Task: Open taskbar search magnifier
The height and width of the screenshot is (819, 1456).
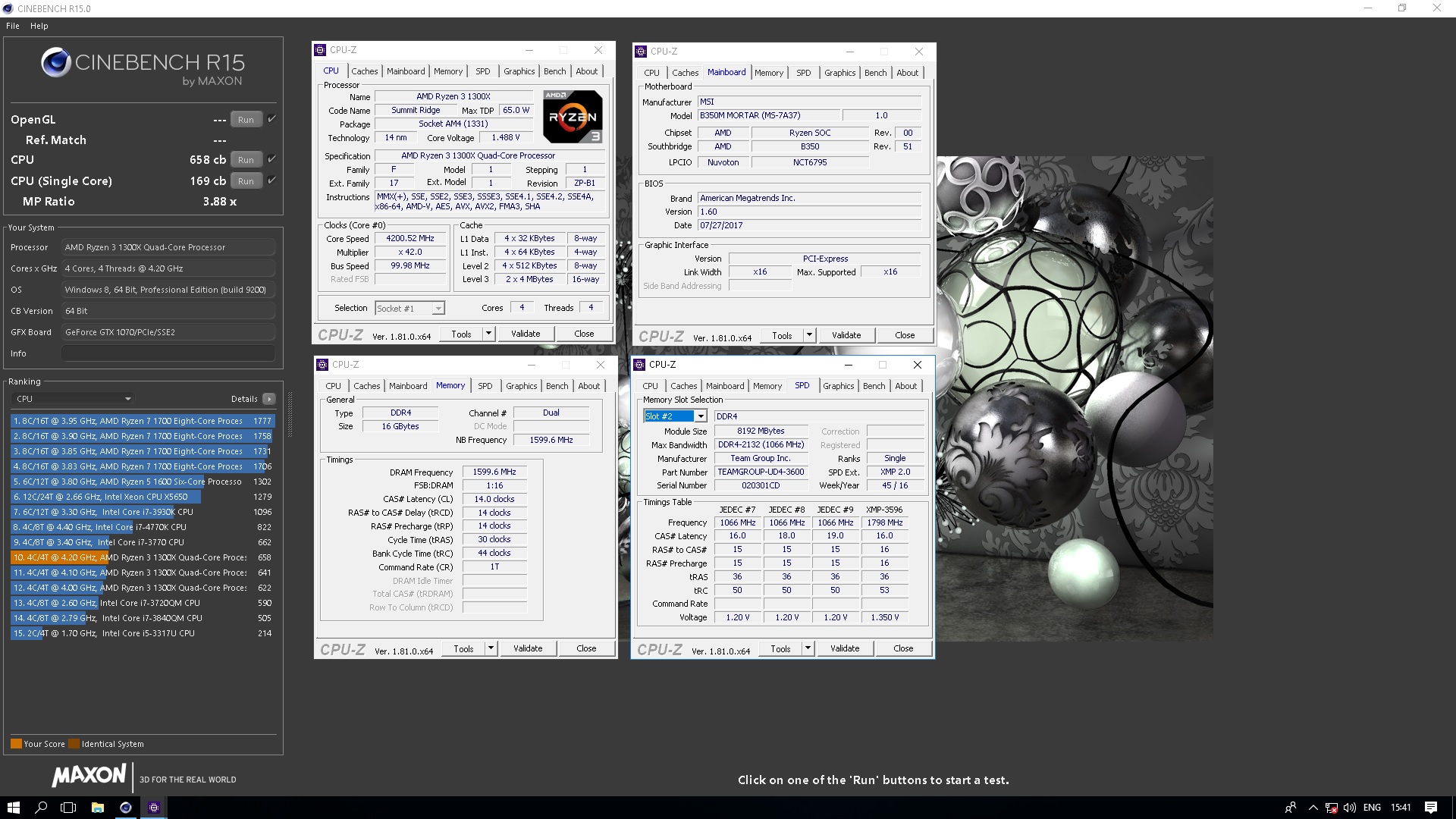Action: pyautogui.click(x=41, y=808)
